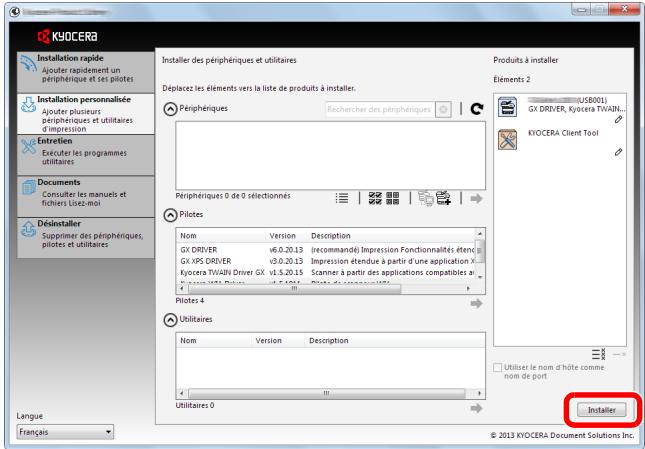Click the USB001 printer device icon
Image resolution: width=645 pixels, height=449 pixels.
(507, 107)
